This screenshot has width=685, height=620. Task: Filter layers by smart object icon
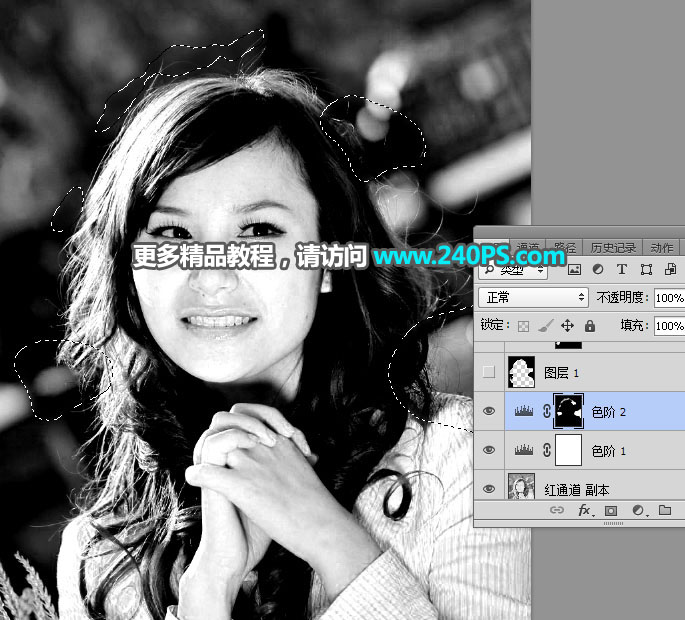click(670, 269)
